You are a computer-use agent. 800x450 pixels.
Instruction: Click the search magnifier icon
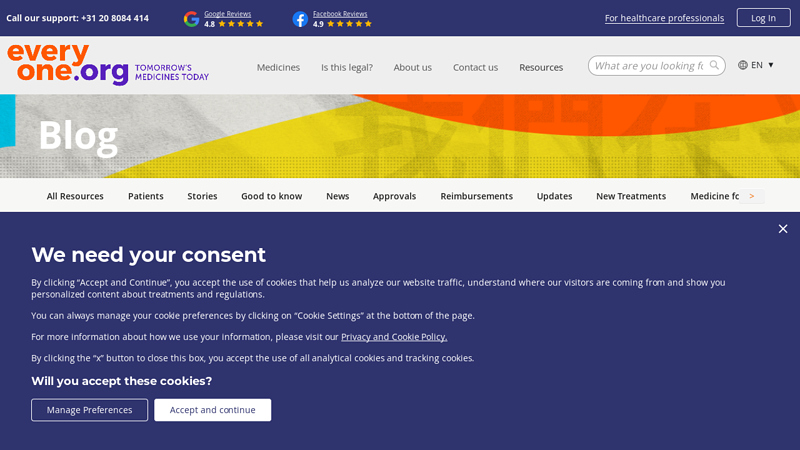click(714, 65)
